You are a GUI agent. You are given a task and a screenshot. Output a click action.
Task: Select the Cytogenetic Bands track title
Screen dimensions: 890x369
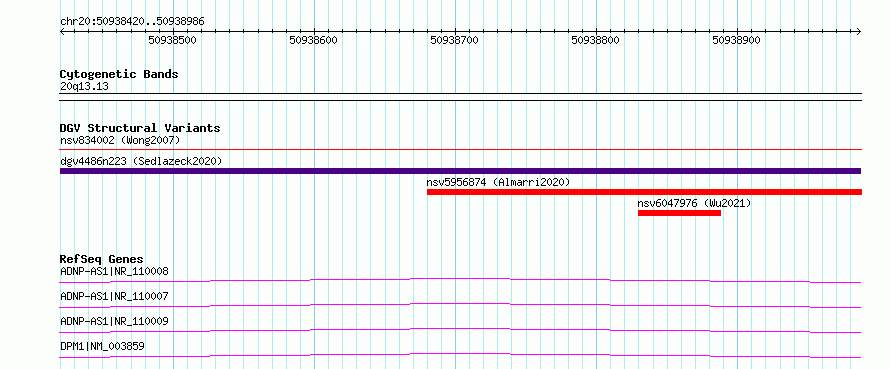click(119, 74)
